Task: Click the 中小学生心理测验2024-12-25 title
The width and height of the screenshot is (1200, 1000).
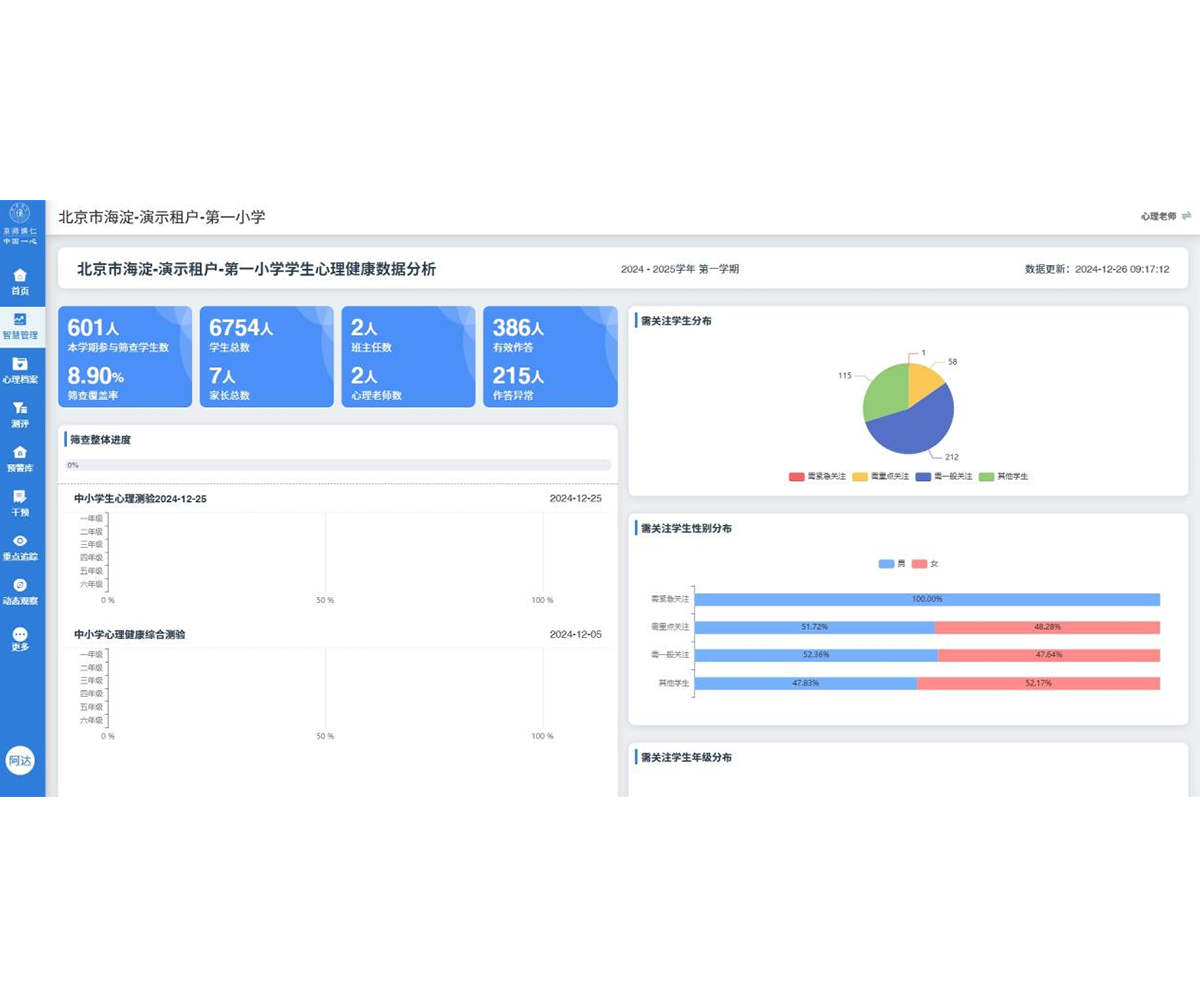Action: coord(140,498)
